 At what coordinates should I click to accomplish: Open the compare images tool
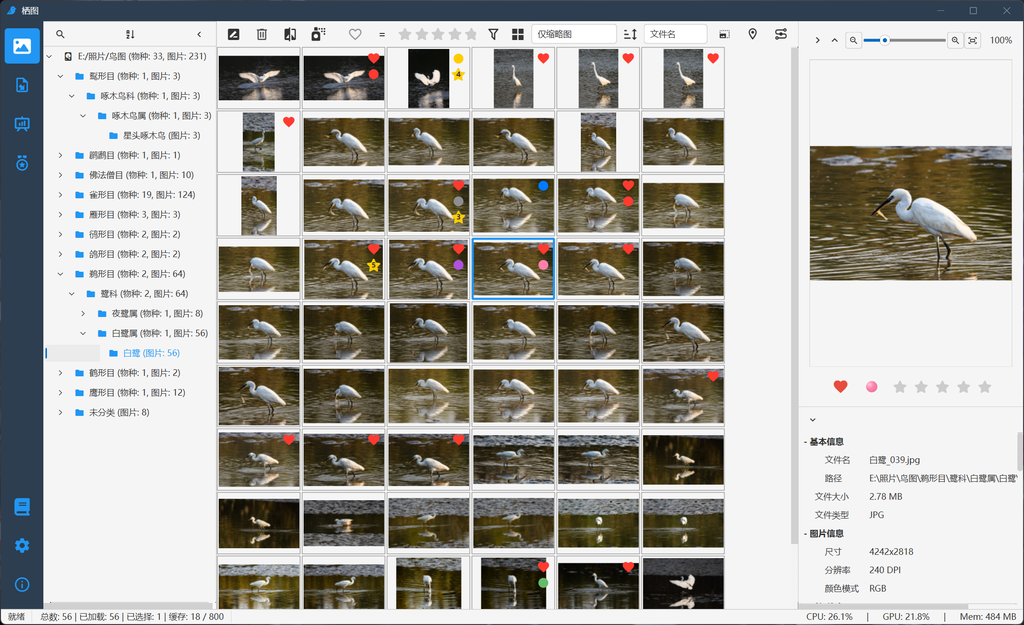coord(290,34)
